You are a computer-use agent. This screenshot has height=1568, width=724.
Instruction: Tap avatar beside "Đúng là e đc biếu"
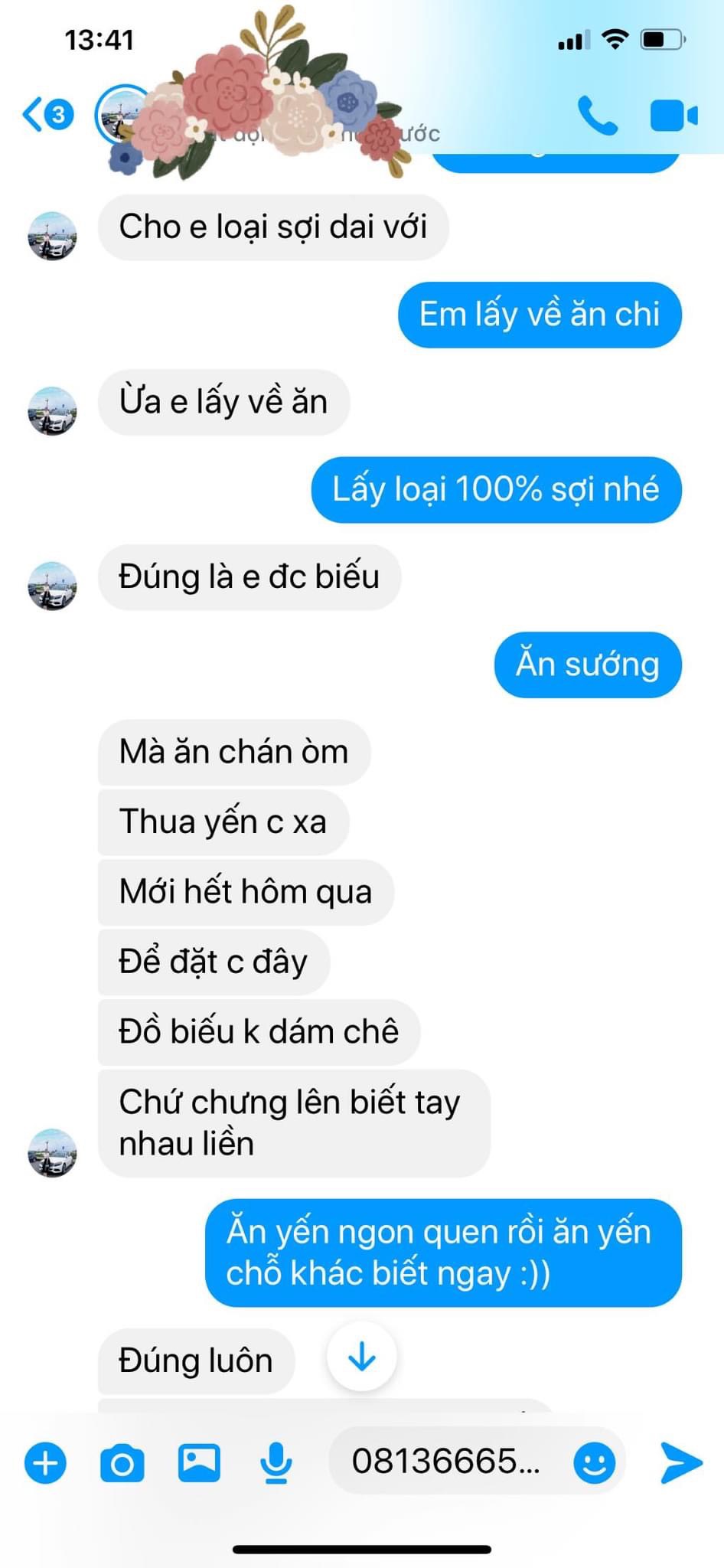(x=53, y=586)
